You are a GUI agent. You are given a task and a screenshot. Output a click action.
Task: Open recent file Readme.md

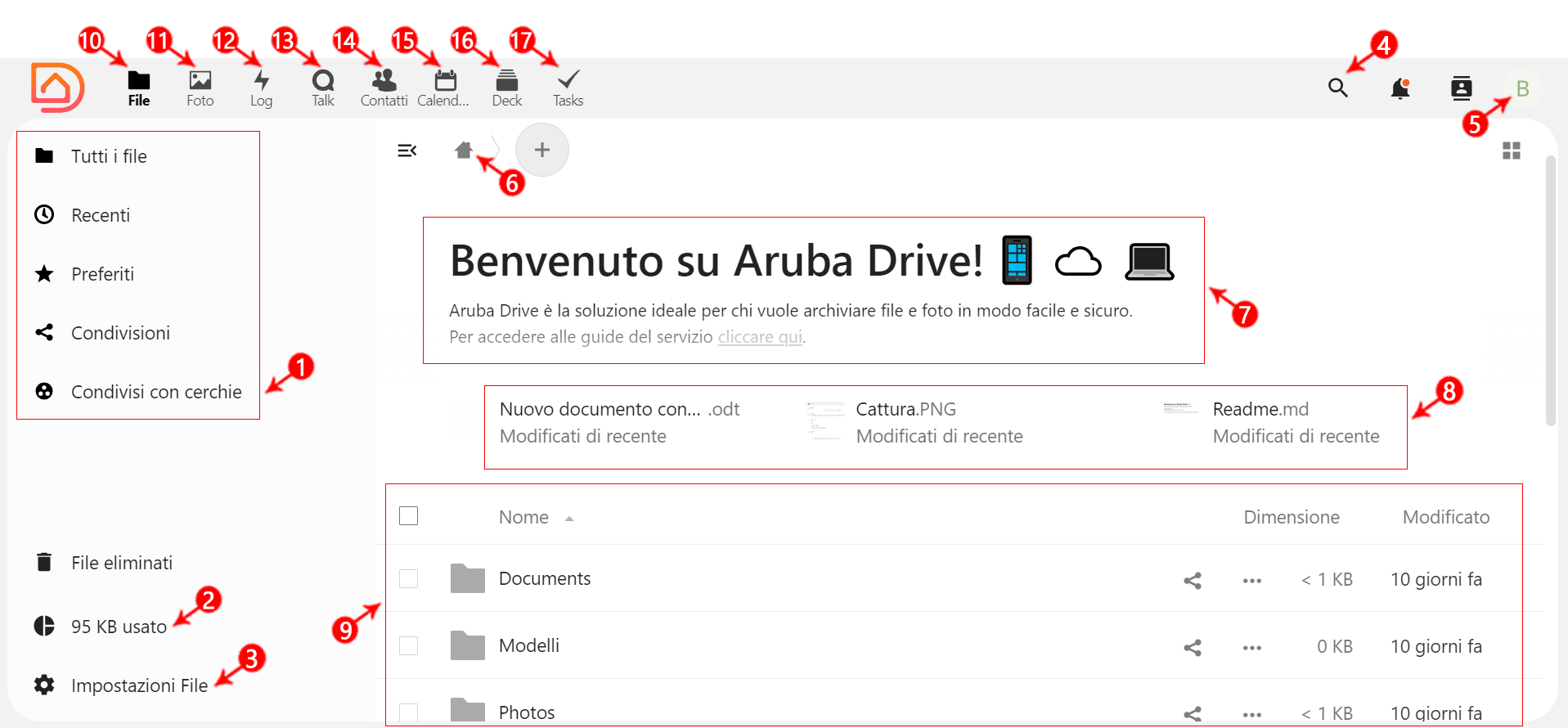pyautogui.click(x=1296, y=422)
